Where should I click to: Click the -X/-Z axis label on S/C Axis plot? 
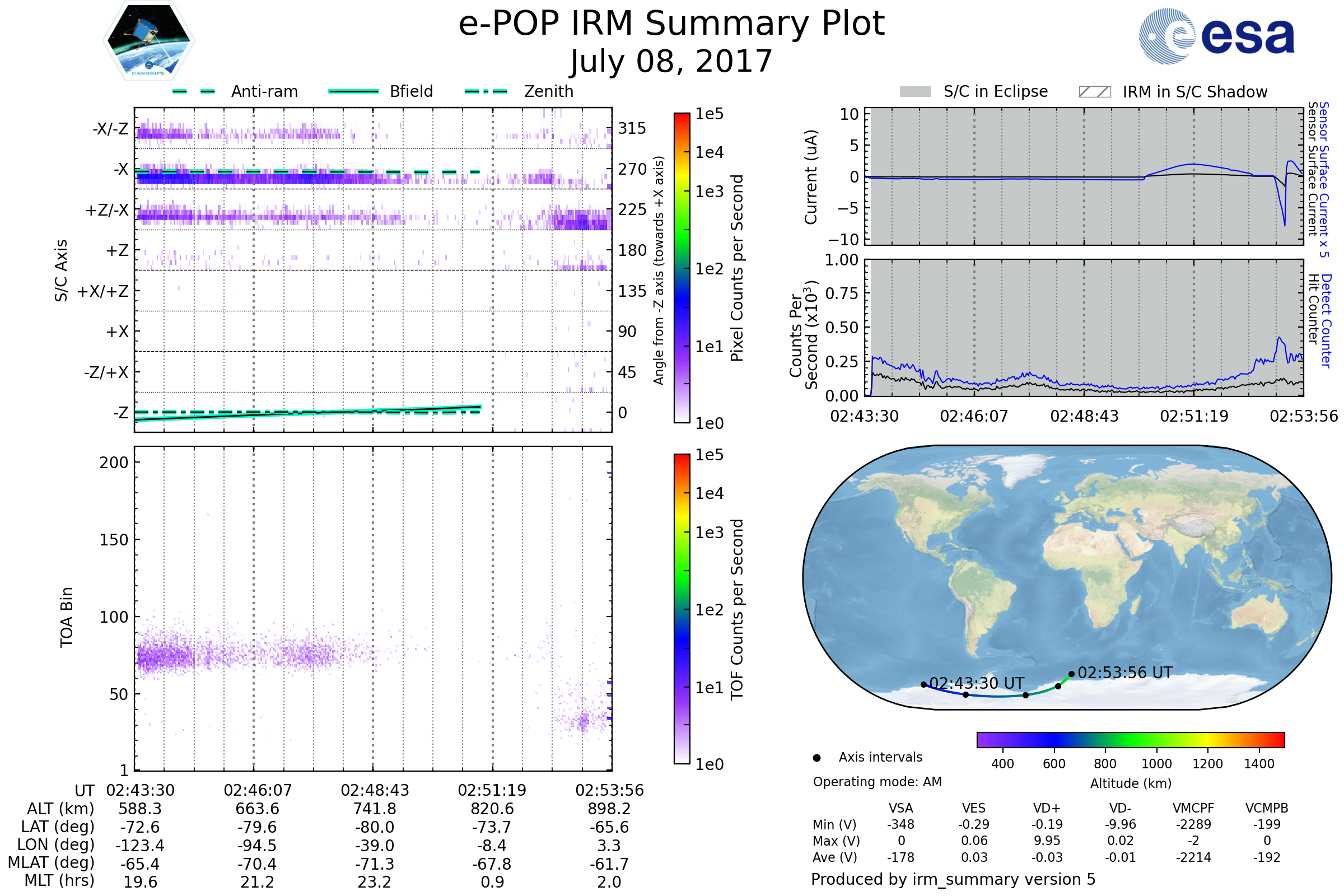[x=111, y=129]
